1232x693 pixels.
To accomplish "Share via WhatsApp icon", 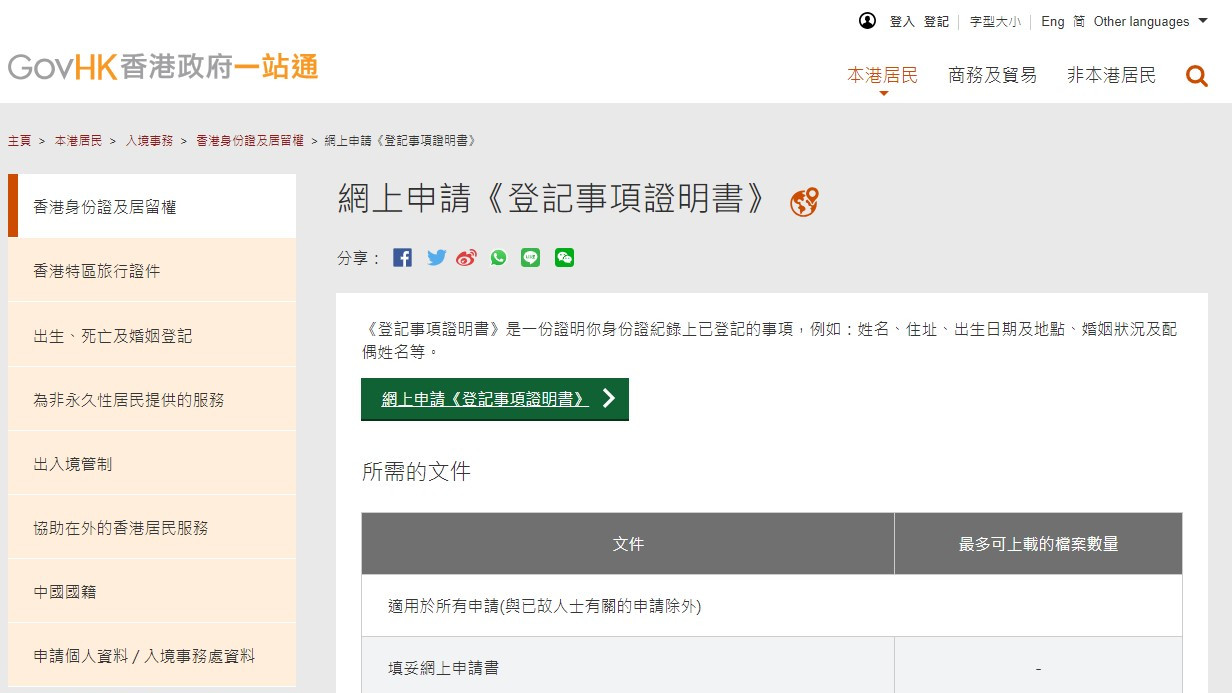I will [x=498, y=258].
